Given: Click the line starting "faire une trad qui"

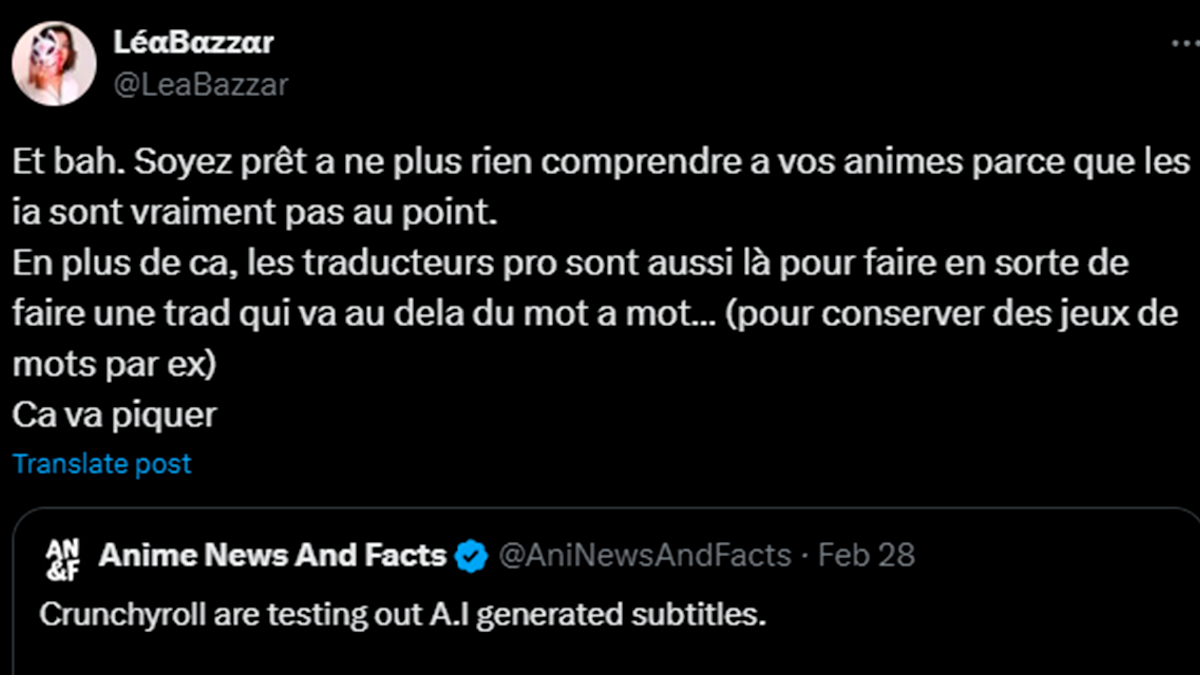Looking at the screenshot, I should point(600,314).
